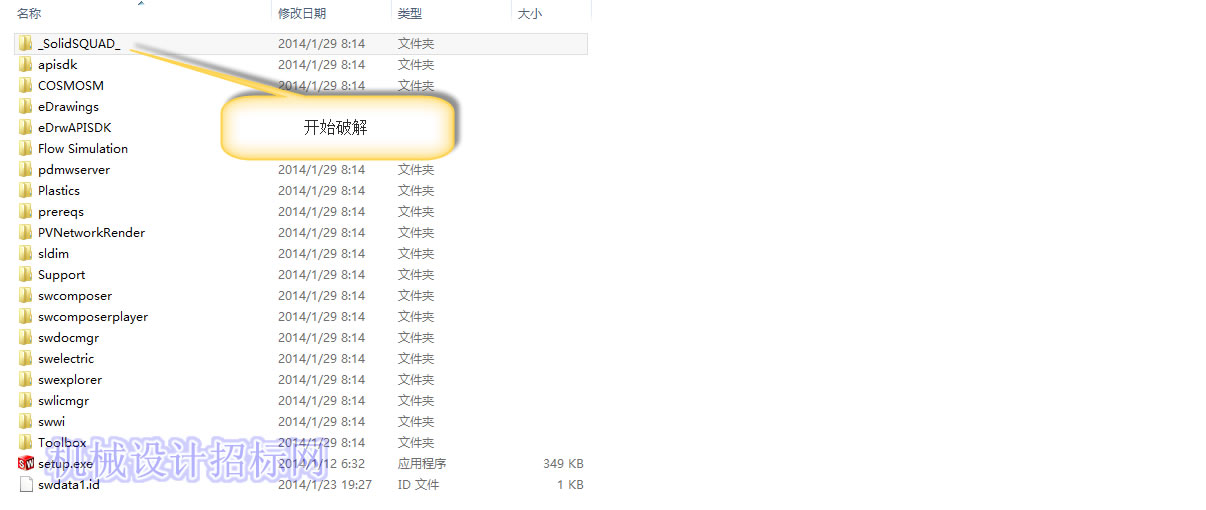Screen dimensions: 1206x510
Task: Click the swlicmgr folder icon
Action: tap(26, 401)
